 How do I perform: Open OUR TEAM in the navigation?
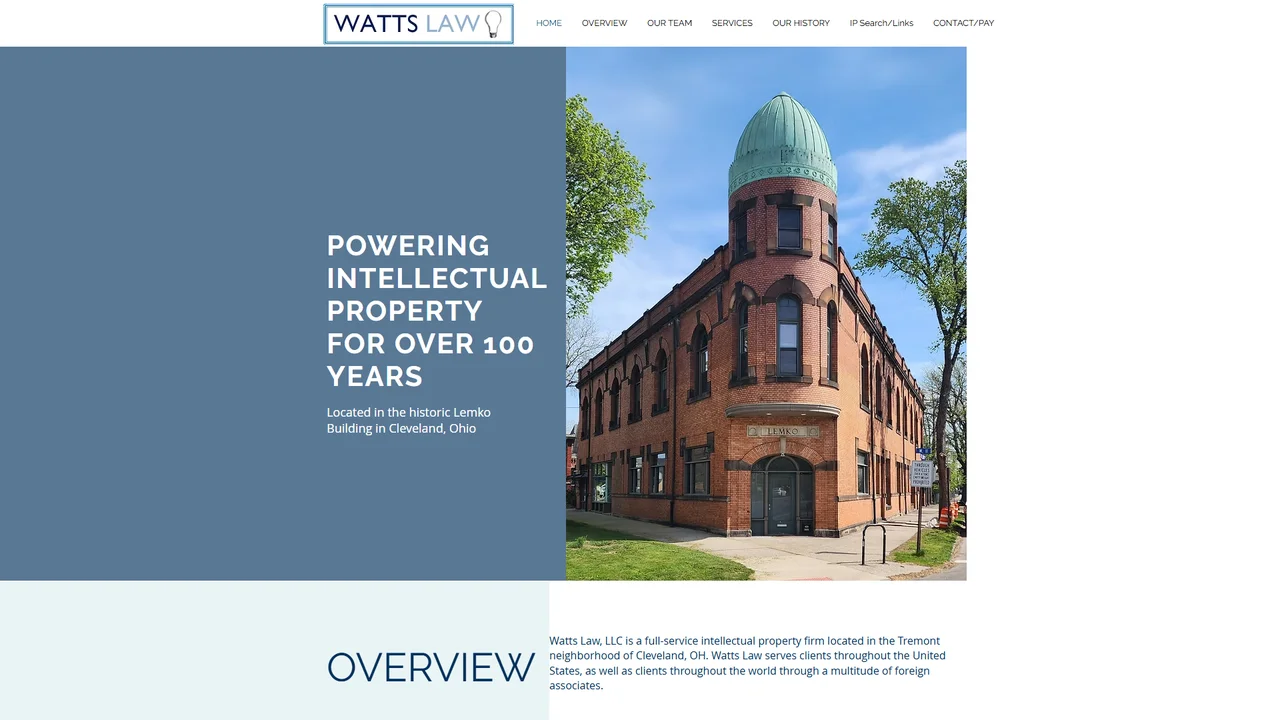[669, 23]
